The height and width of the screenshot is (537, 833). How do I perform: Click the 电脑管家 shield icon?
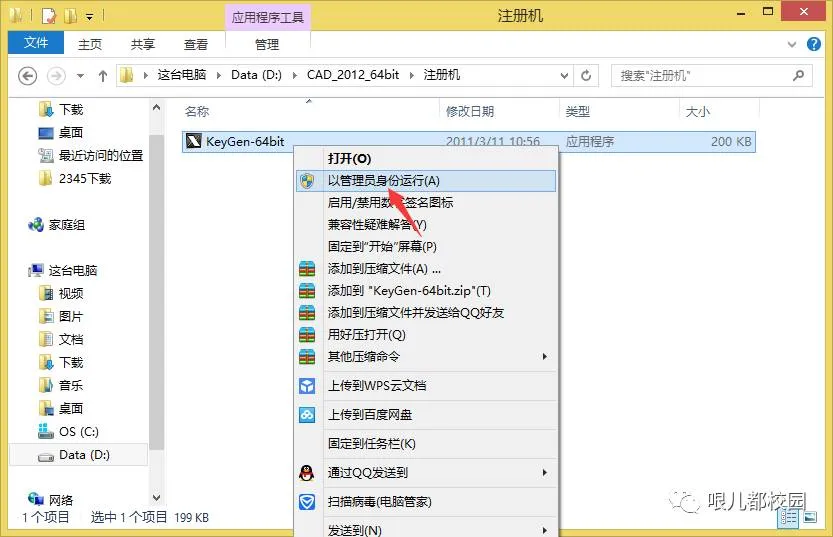point(307,501)
